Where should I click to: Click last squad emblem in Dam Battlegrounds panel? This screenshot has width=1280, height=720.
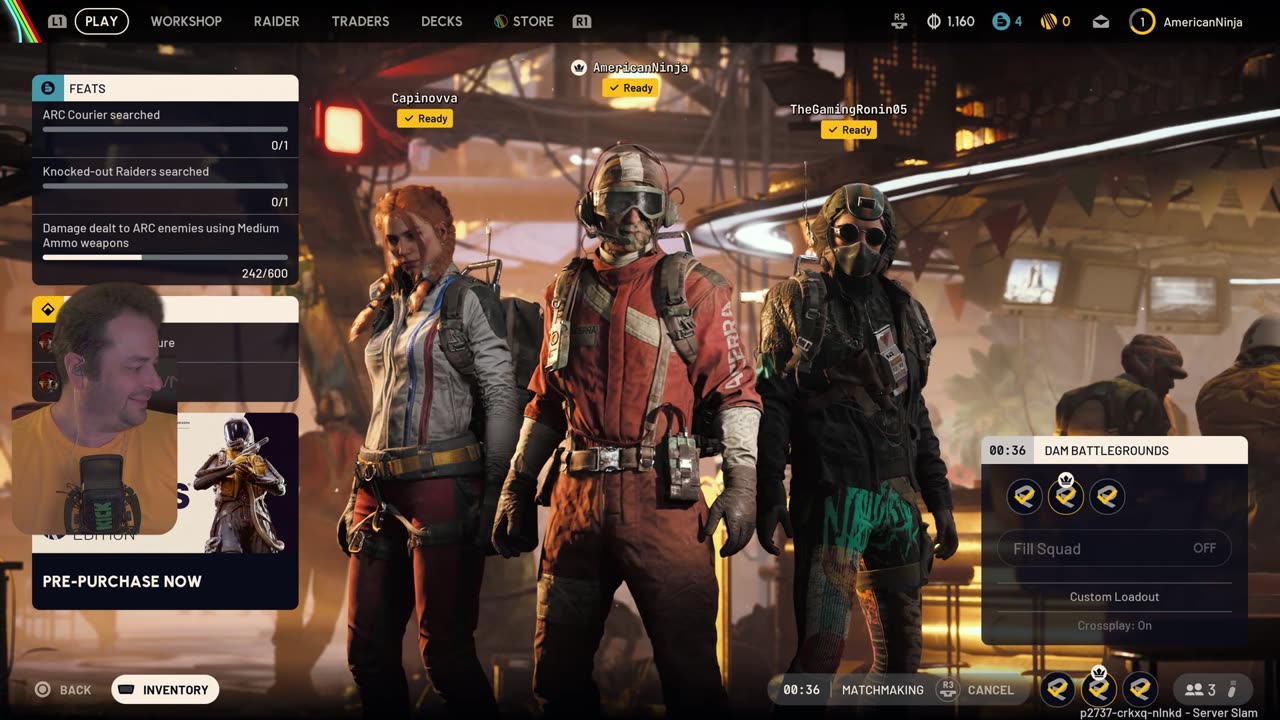click(x=1106, y=496)
